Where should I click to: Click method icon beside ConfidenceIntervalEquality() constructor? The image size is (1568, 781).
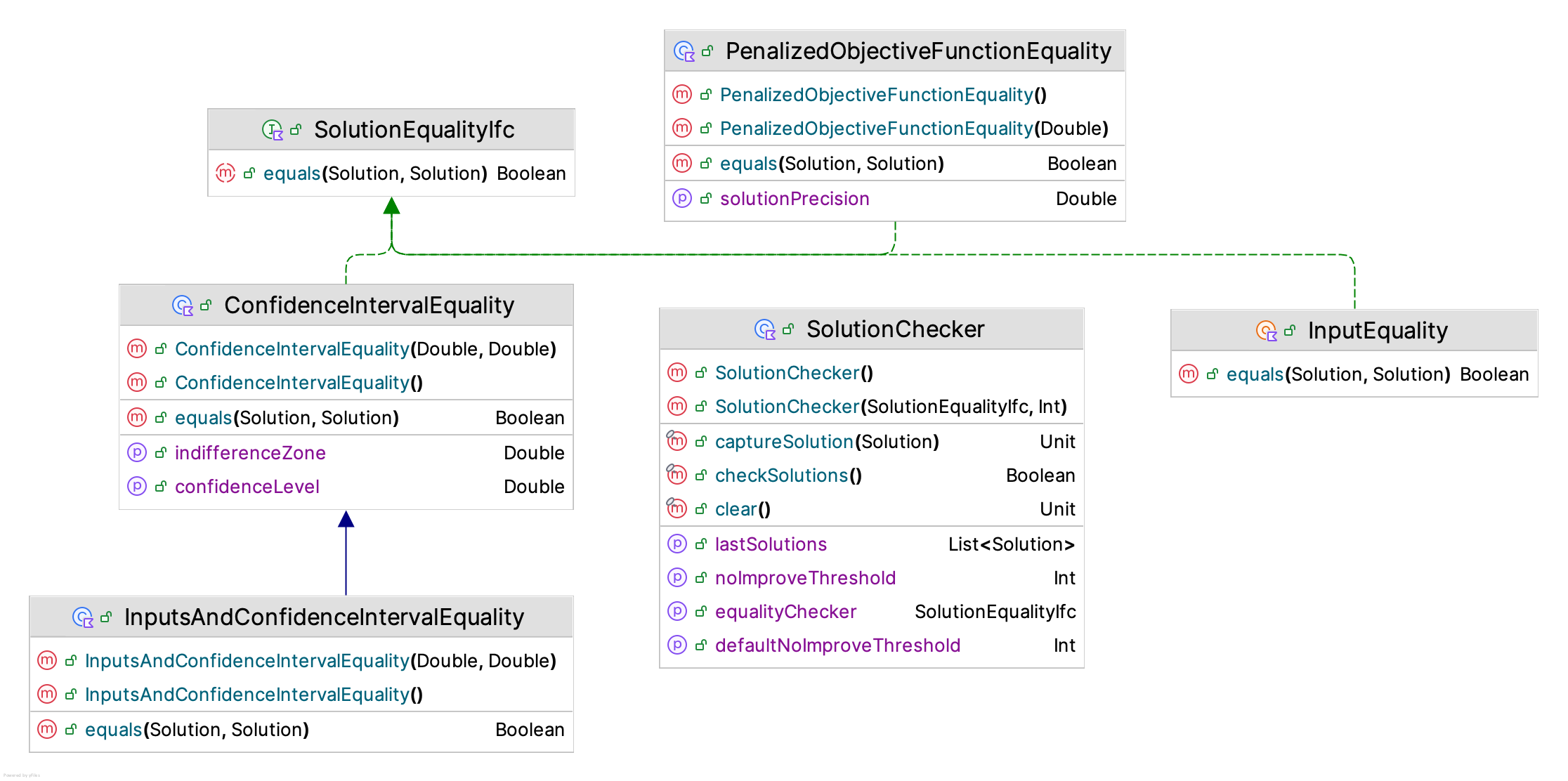(x=137, y=382)
